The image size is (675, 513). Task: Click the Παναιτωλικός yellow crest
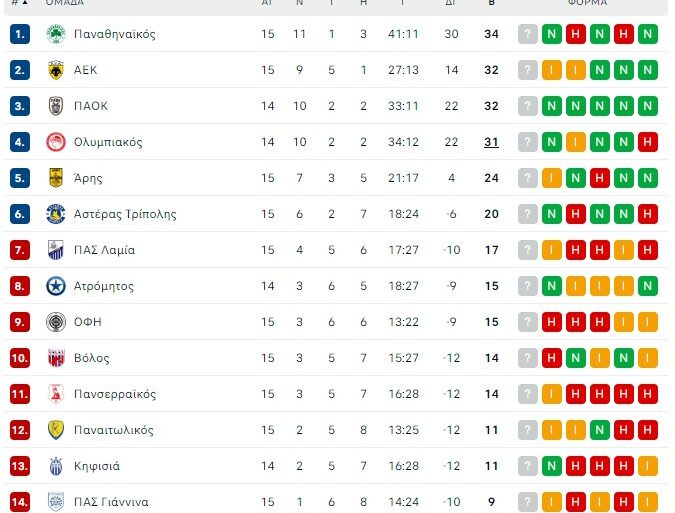55,430
